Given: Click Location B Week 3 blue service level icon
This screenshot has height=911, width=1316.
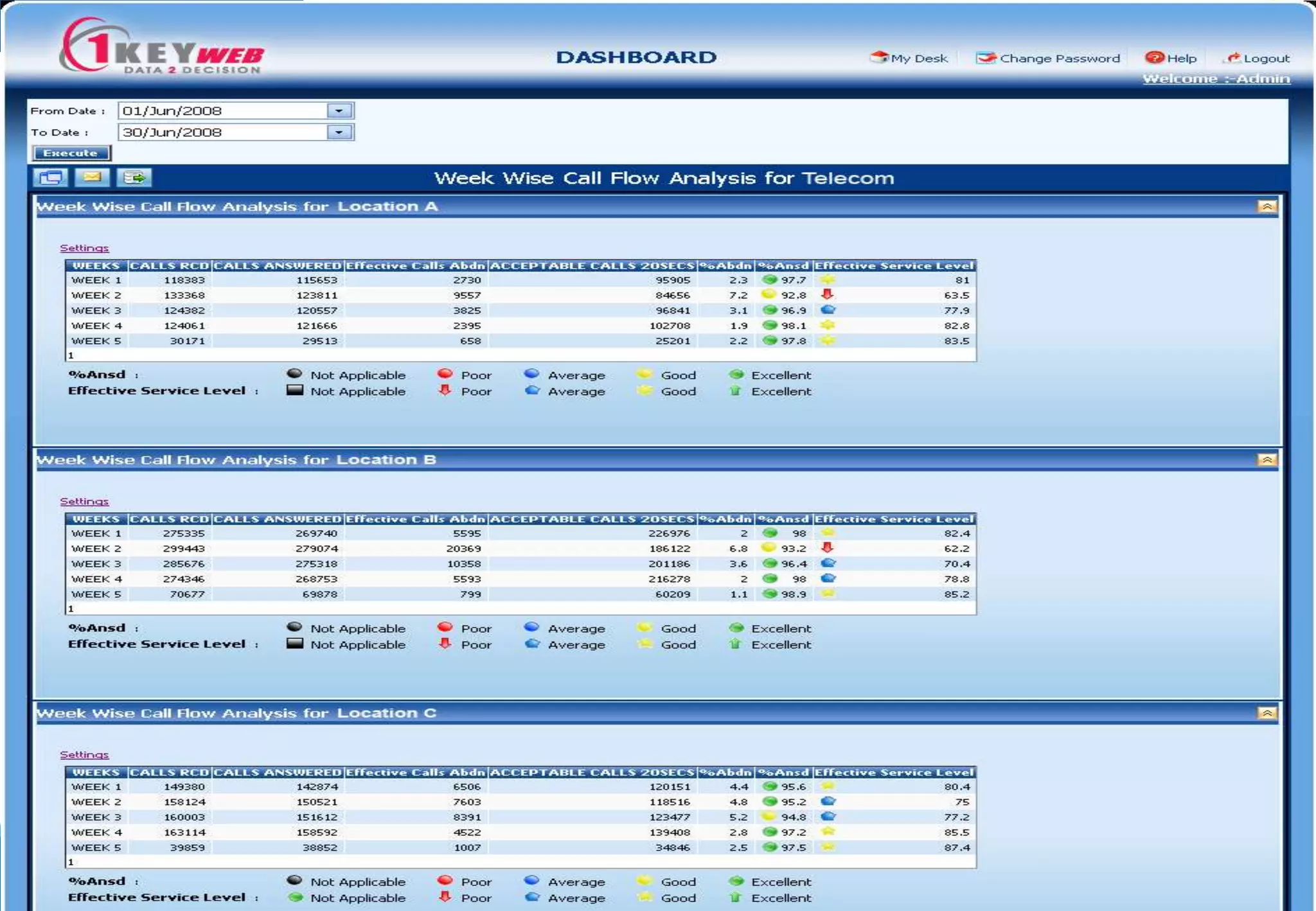Looking at the screenshot, I should pyautogui.click(x=828, y=563).
